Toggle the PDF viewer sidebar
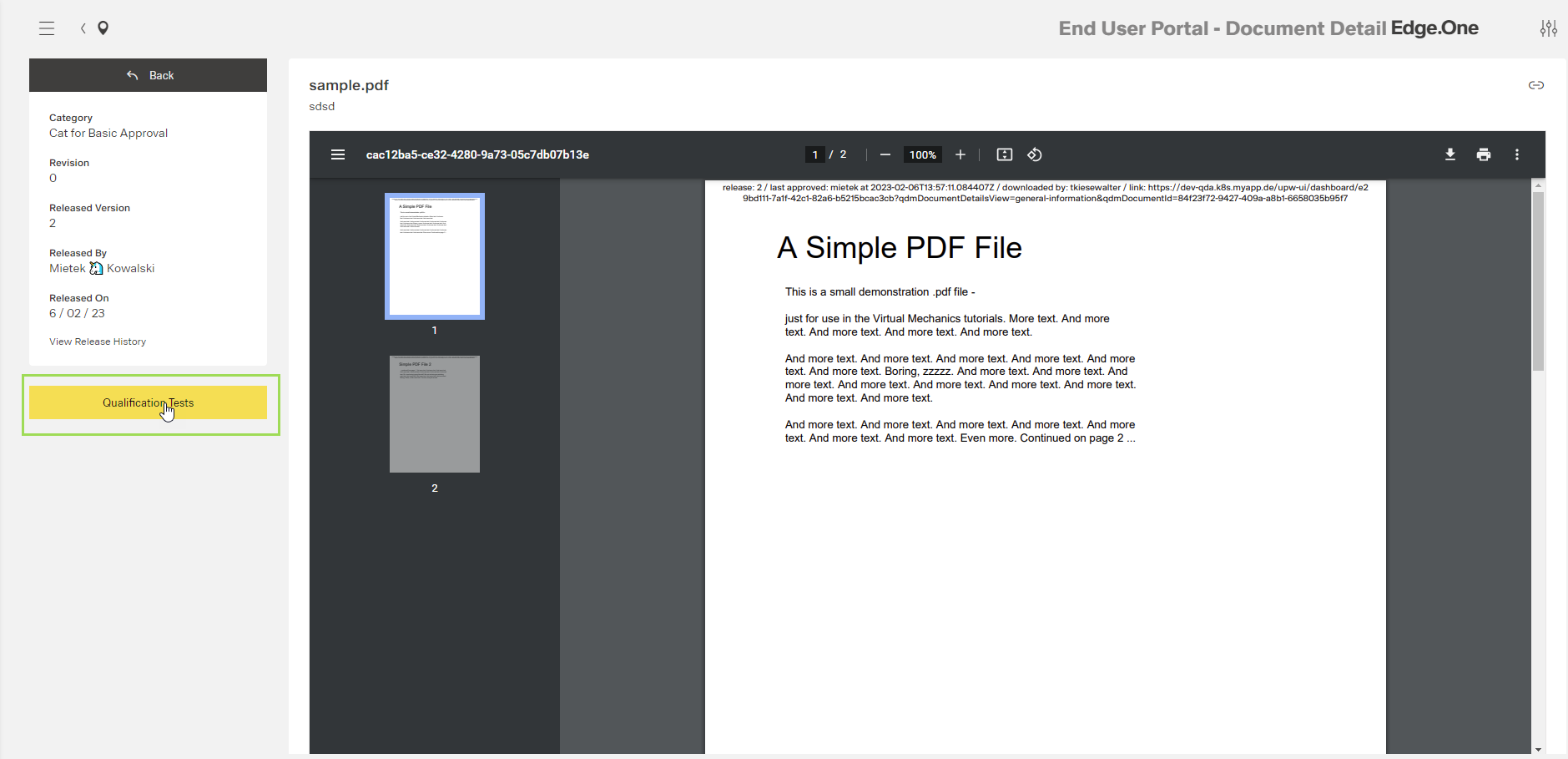The width and height of the screenshot is (1568, 759). [338, 154]
